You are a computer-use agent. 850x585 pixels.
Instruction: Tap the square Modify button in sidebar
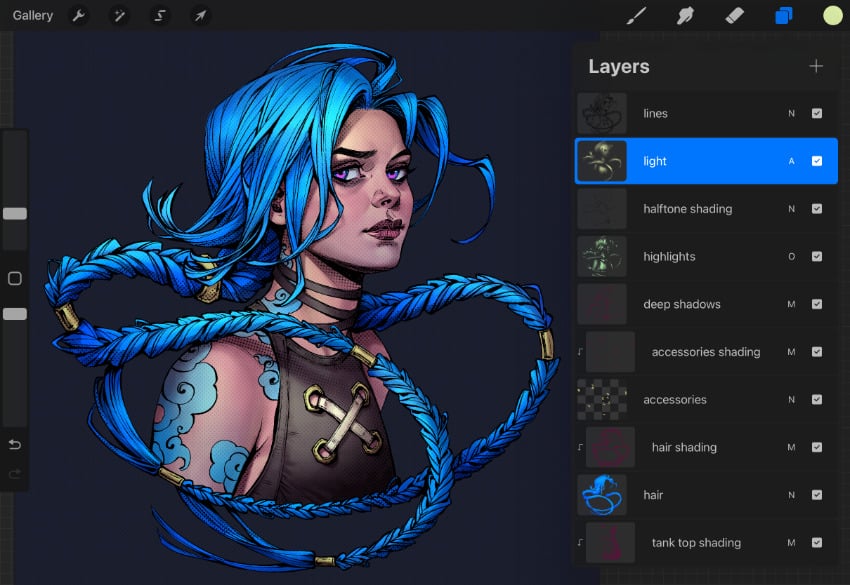coord(15,278)
